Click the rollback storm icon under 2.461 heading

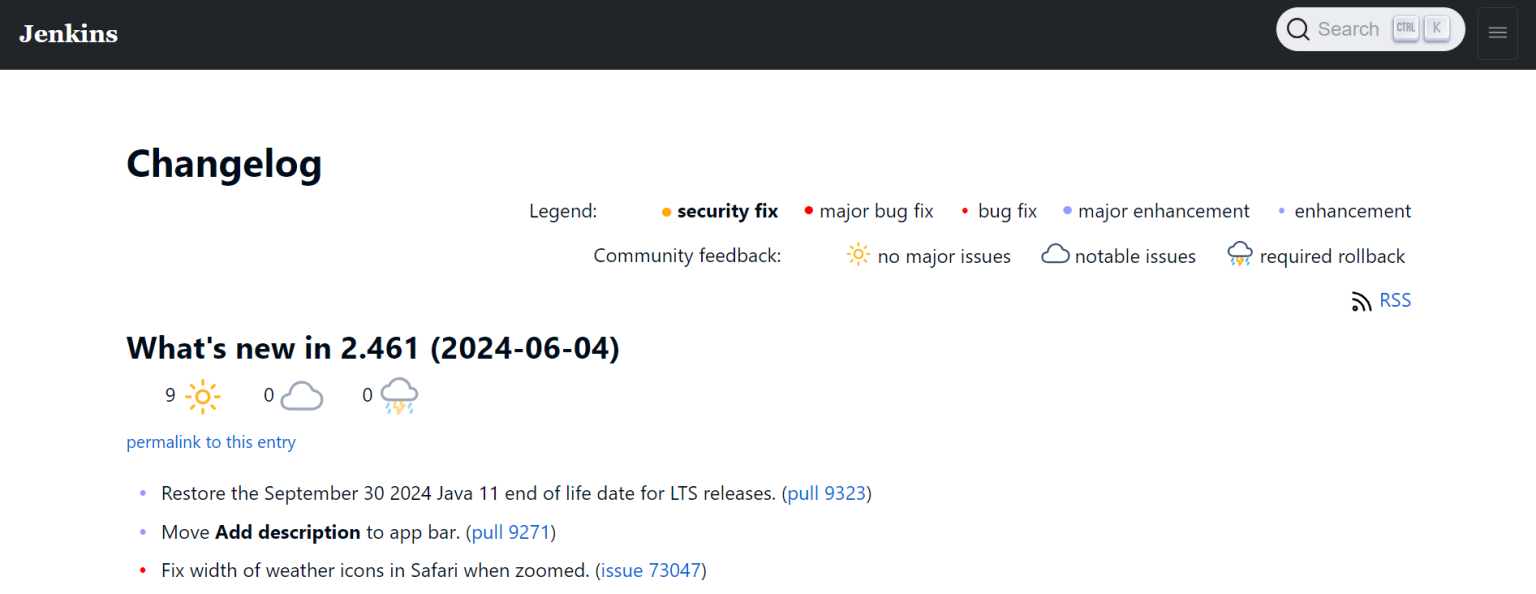point(398,394)
